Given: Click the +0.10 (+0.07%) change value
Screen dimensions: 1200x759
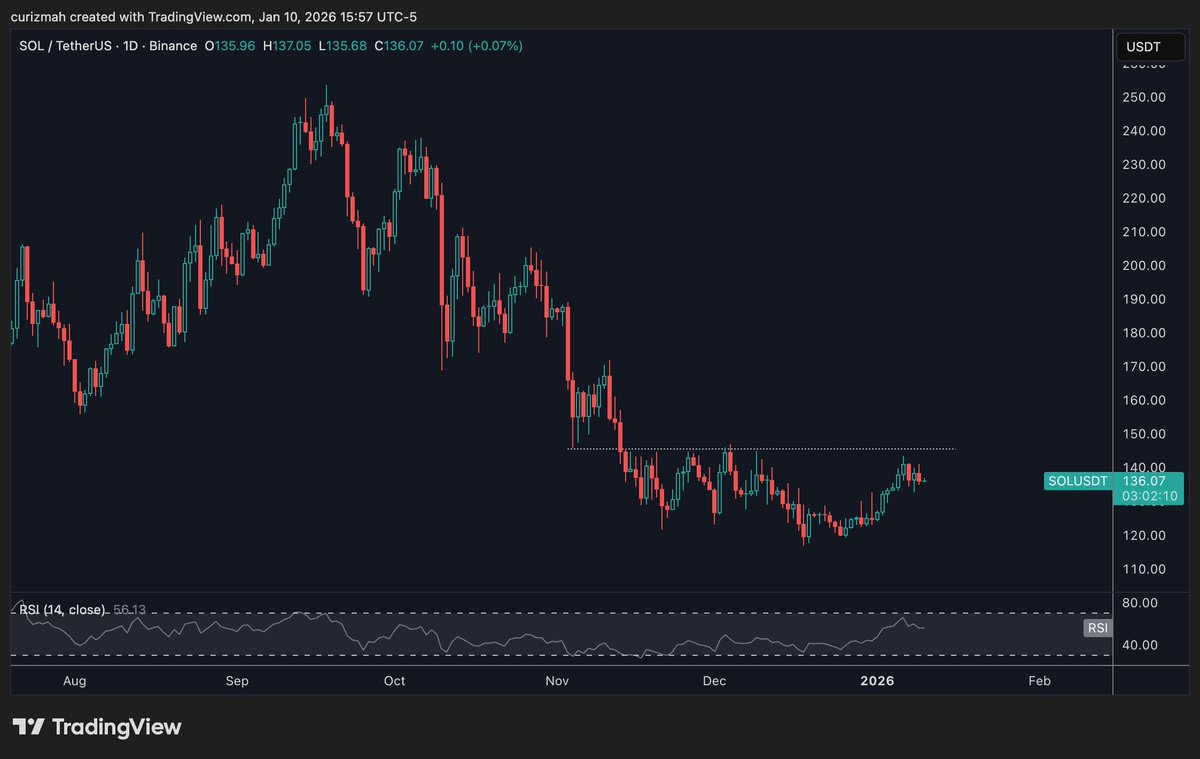Looking at the screenshot, I should pos(476,46).
